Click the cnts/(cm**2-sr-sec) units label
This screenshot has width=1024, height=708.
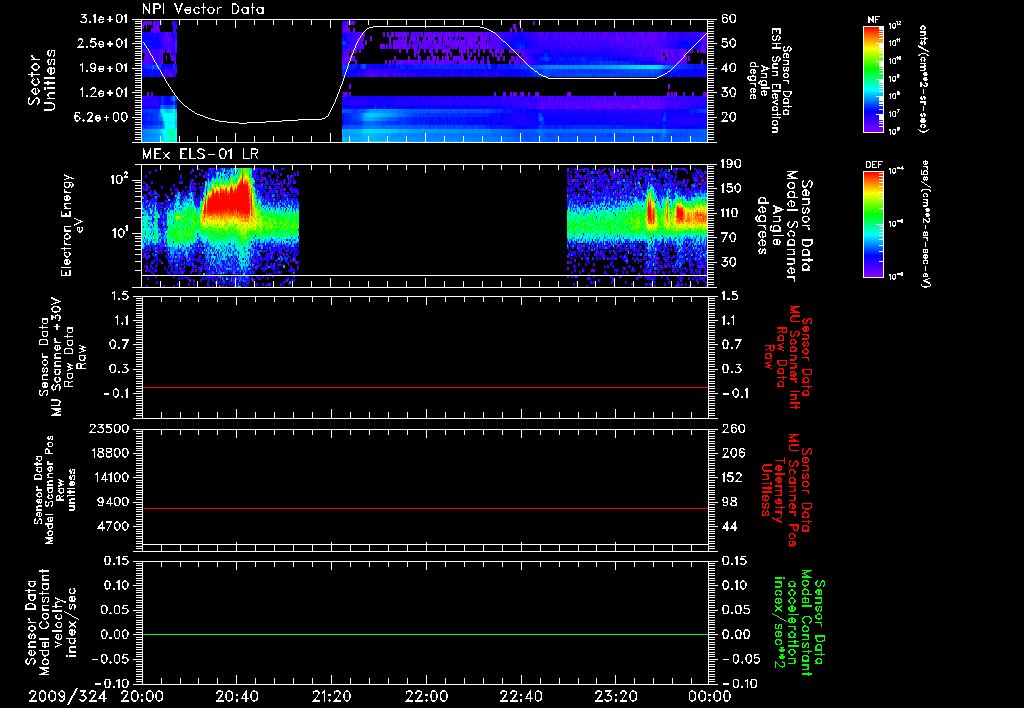[923, 79]
